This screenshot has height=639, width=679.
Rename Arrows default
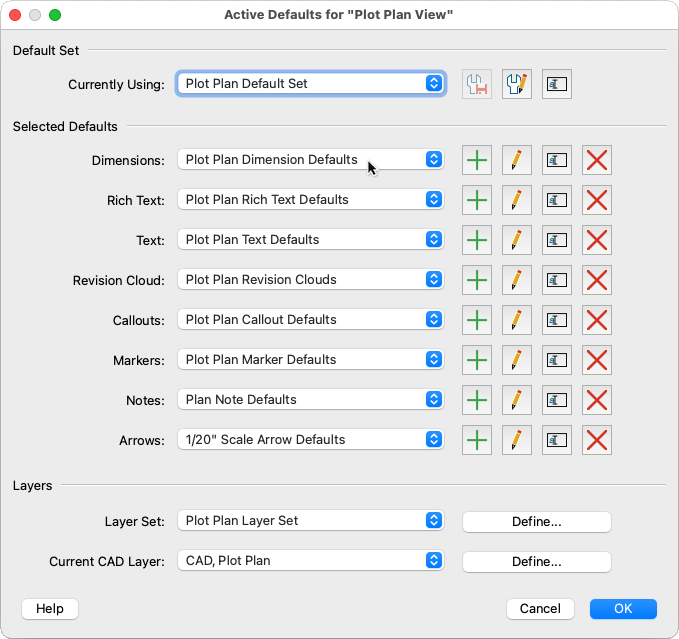(557, 440)
